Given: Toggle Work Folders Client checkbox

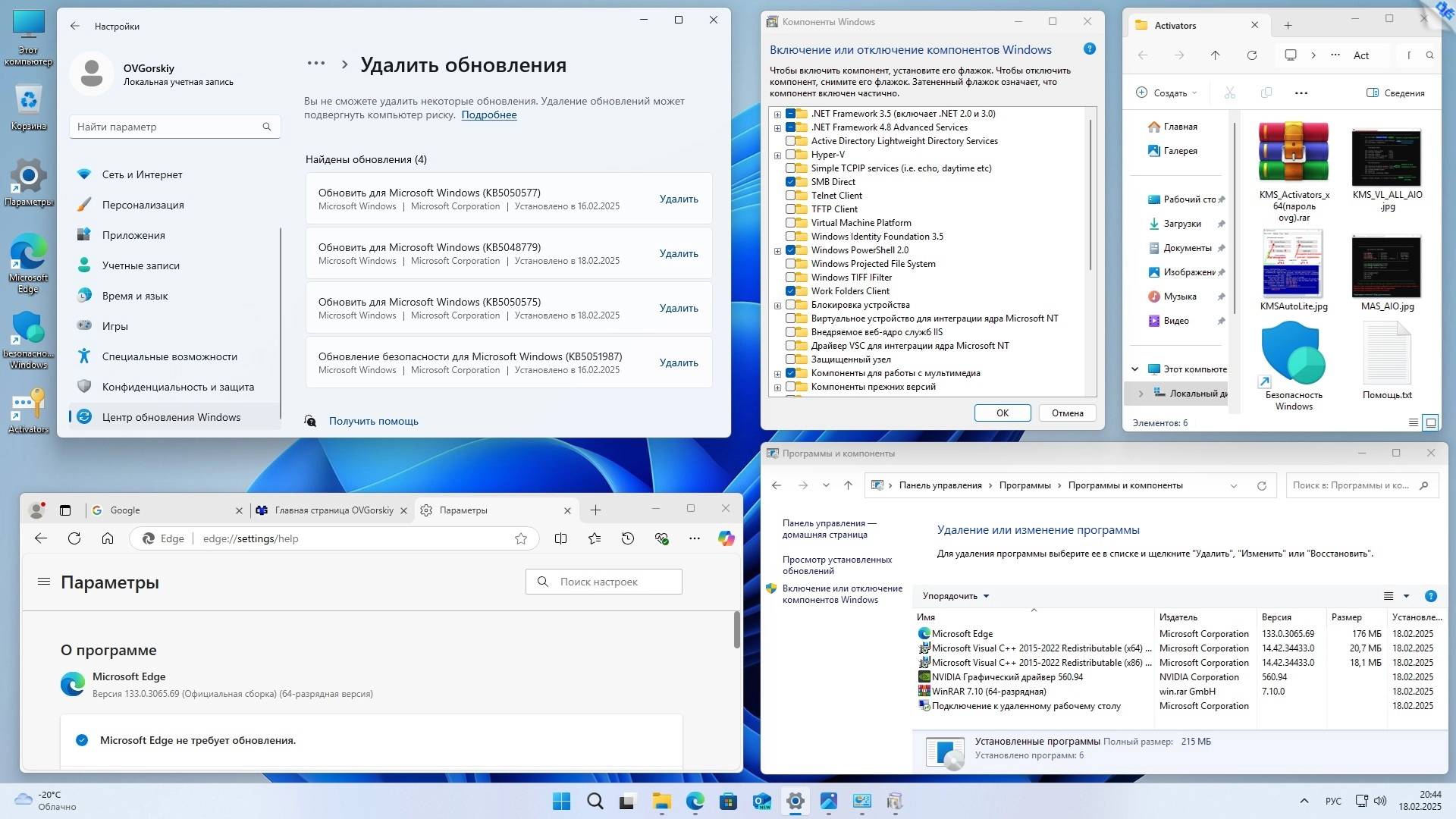Looking at the screenshot, I should [791, 291].
